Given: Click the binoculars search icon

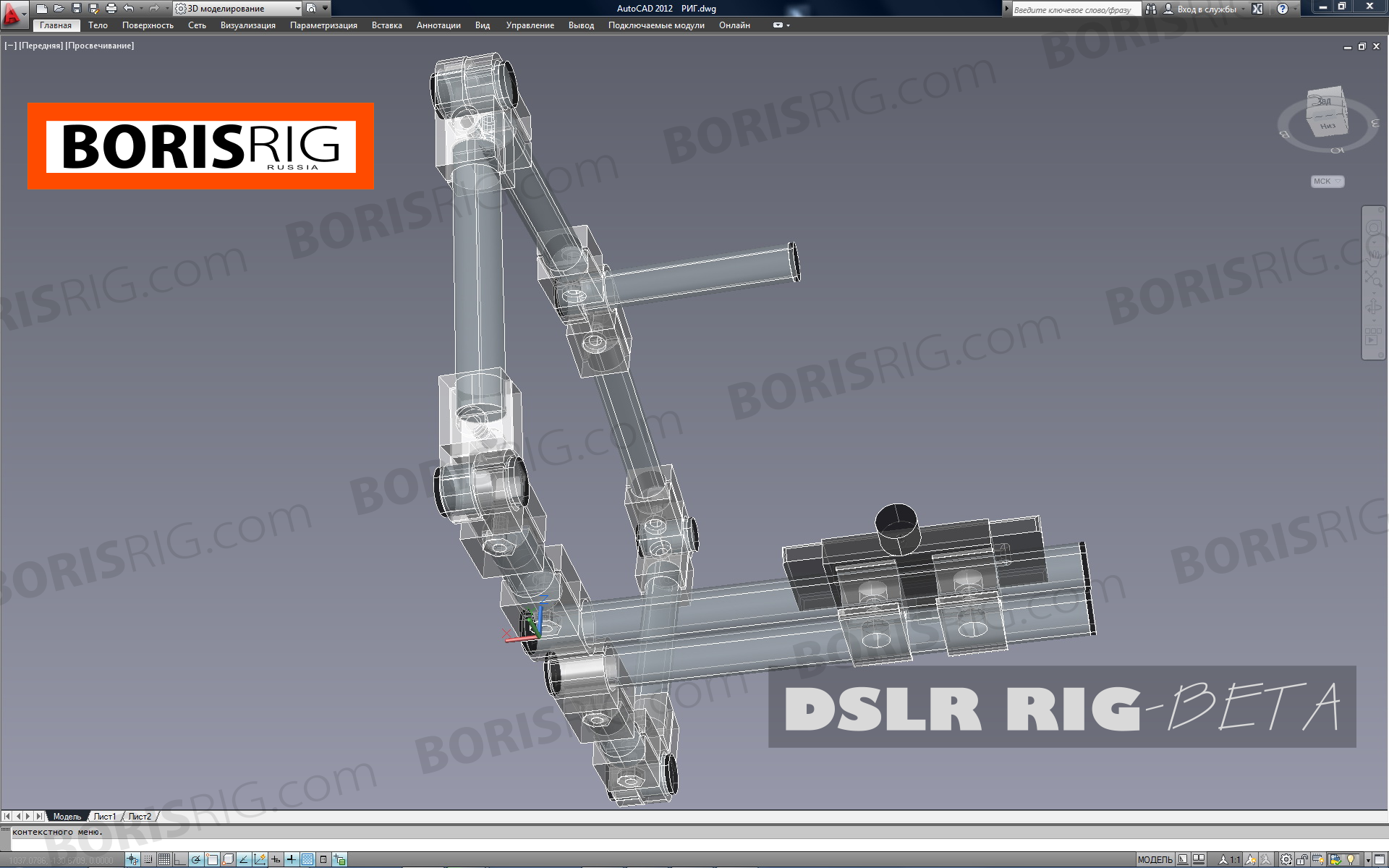Looking at the screenshot, I should 1150,9.
